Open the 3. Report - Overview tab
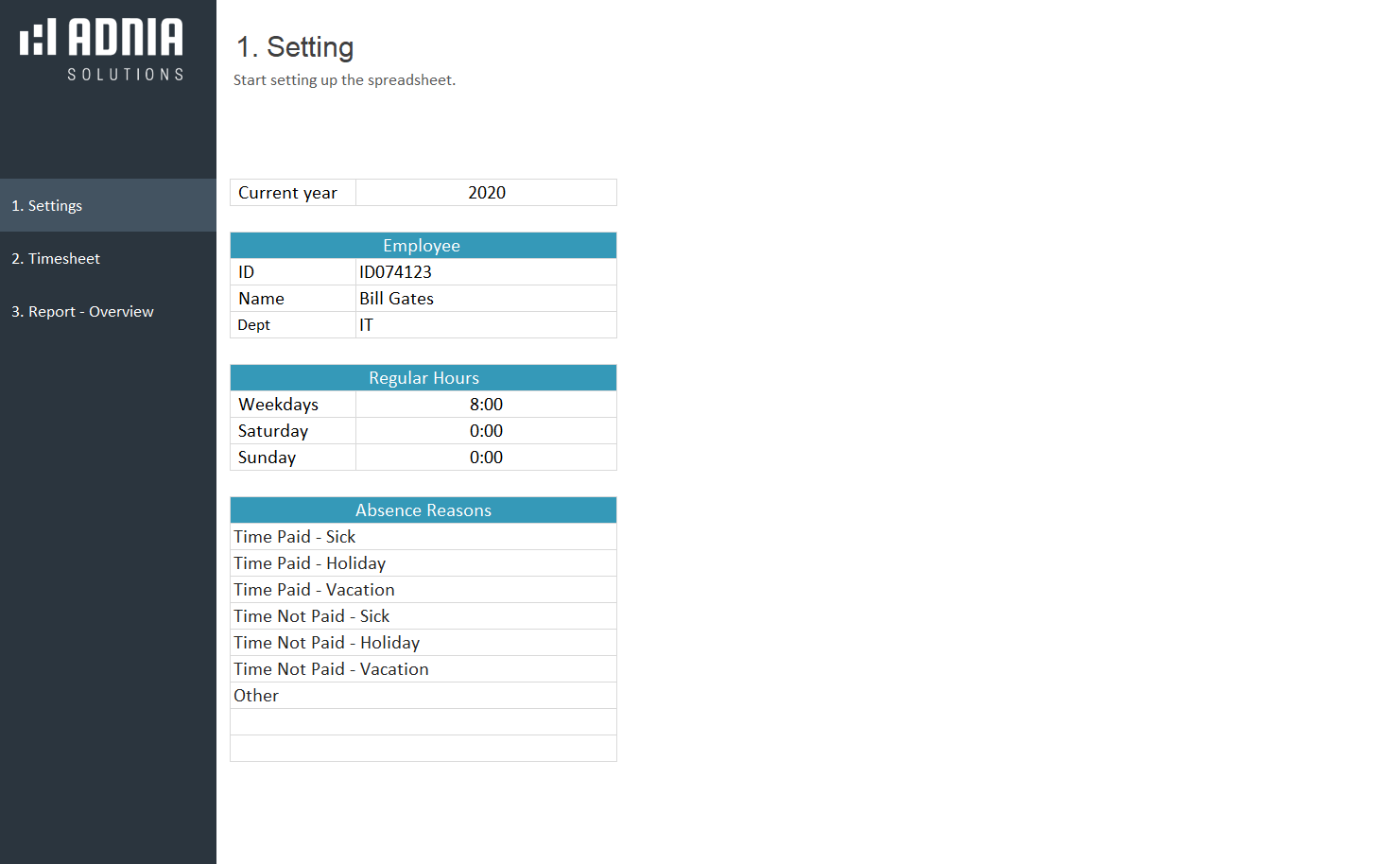Image resolution: width=1400 pixels, height=864 pixels. coord(82,311)
